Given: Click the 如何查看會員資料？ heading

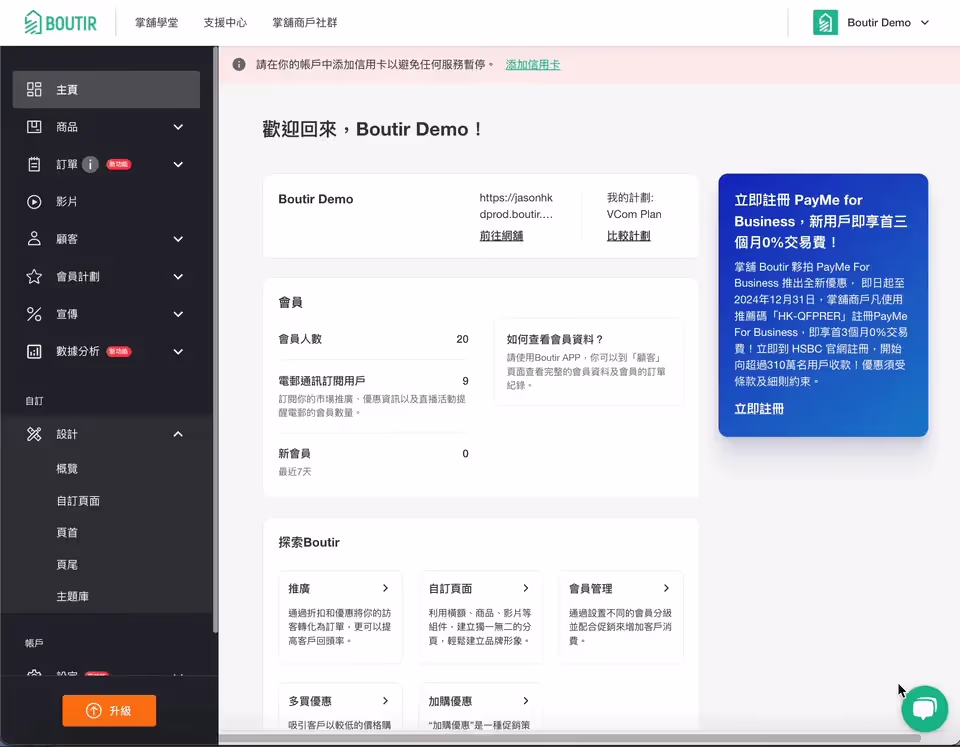Looking at the screenshot, I should [555, 339].
